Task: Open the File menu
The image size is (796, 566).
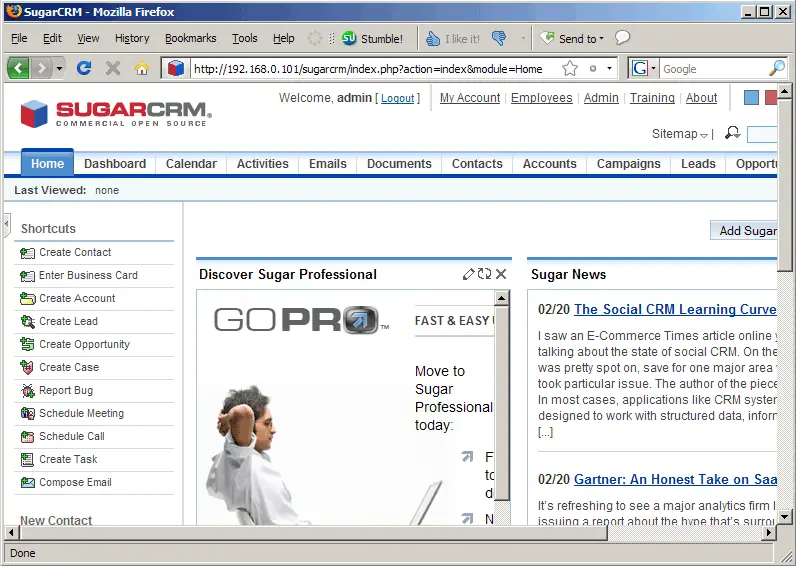Action: point(19,38)
